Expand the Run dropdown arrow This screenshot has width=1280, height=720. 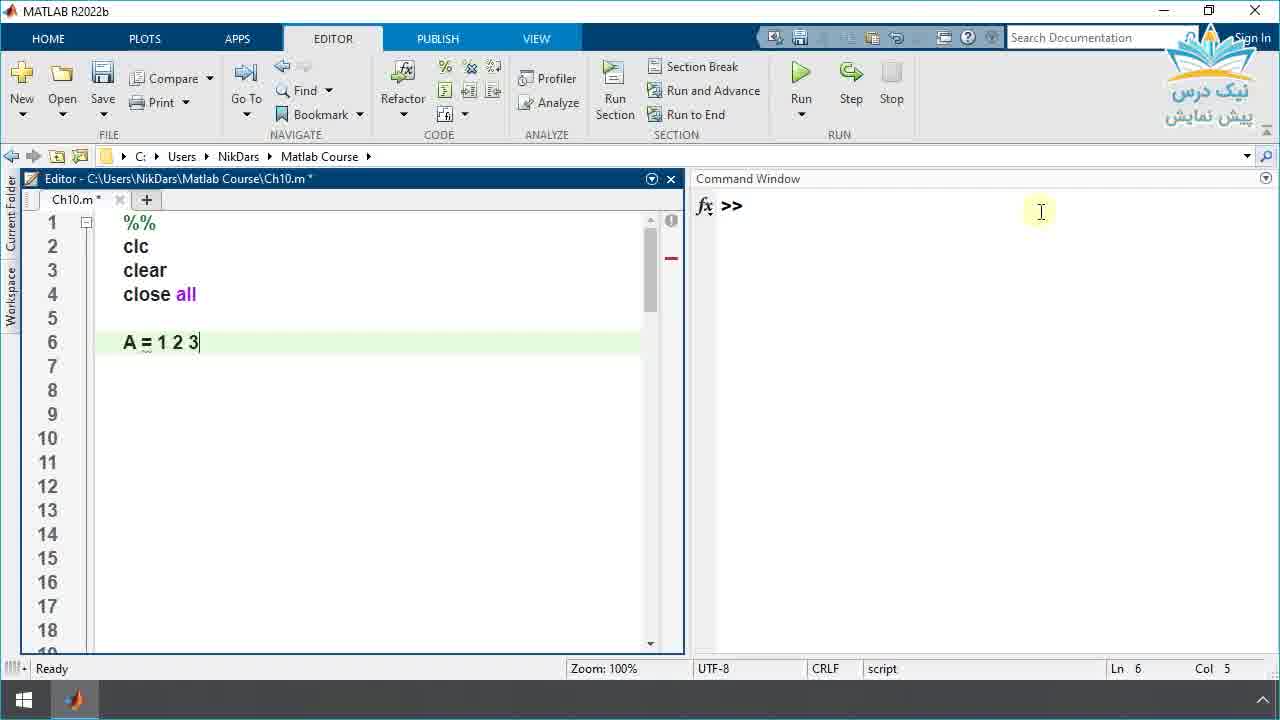(x=801, y=114)
